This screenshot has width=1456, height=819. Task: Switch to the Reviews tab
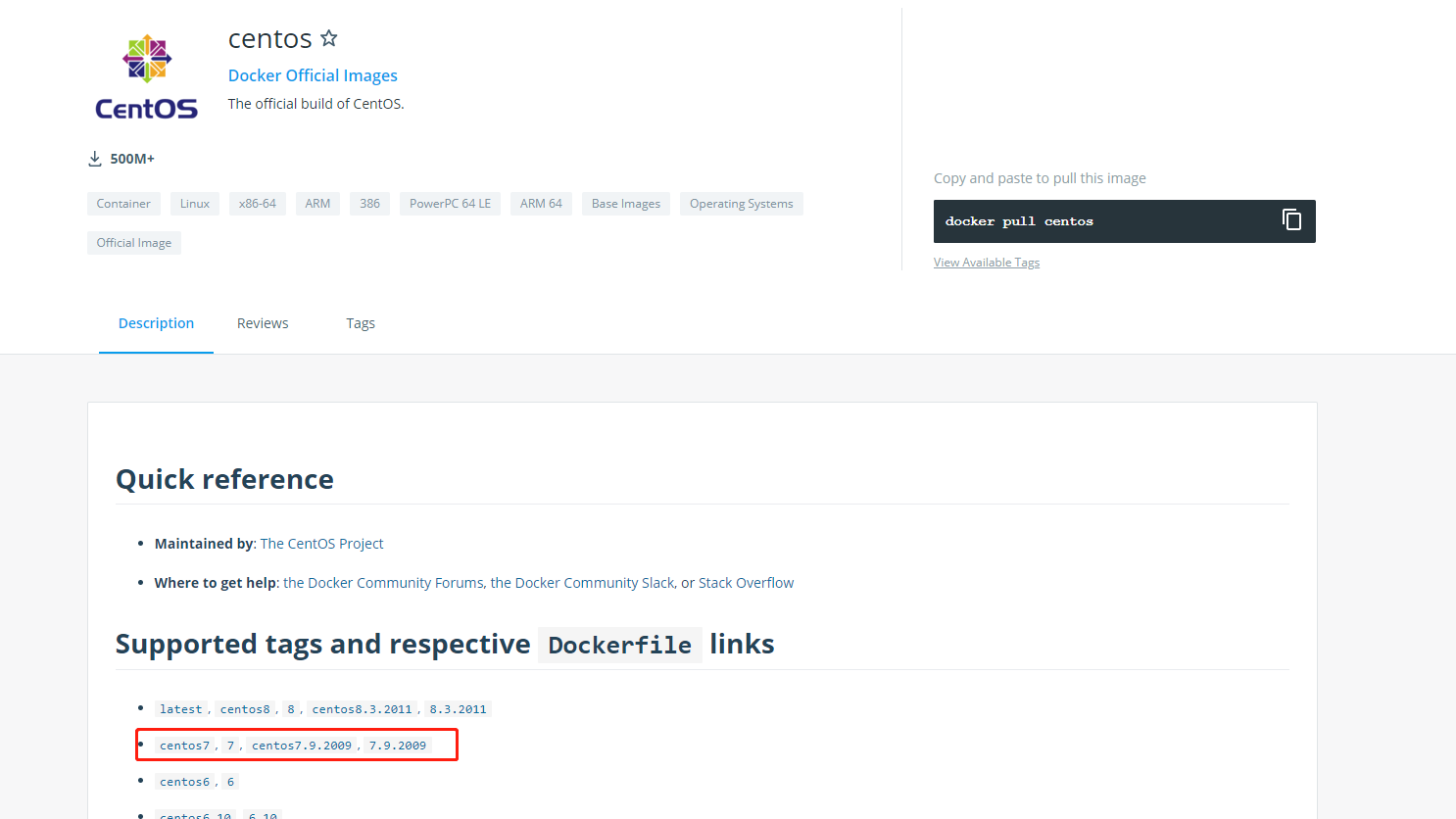tap(263, 323)
